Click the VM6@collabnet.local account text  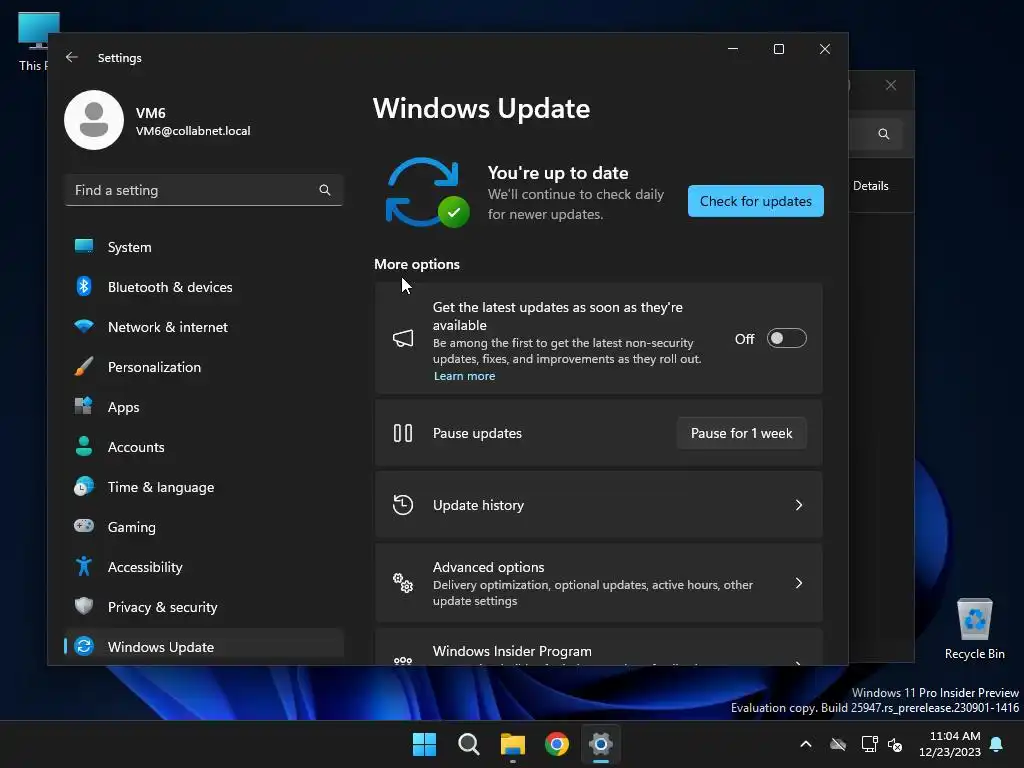[193, 131]
